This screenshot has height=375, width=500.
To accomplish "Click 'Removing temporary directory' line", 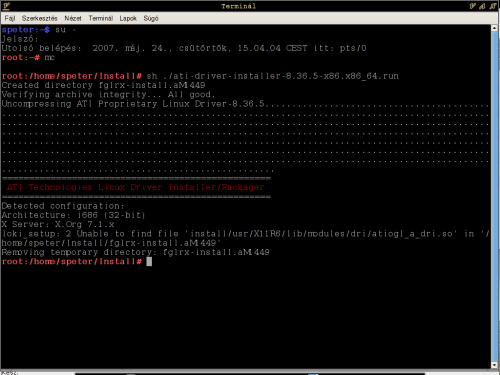I will pos(135,252).
